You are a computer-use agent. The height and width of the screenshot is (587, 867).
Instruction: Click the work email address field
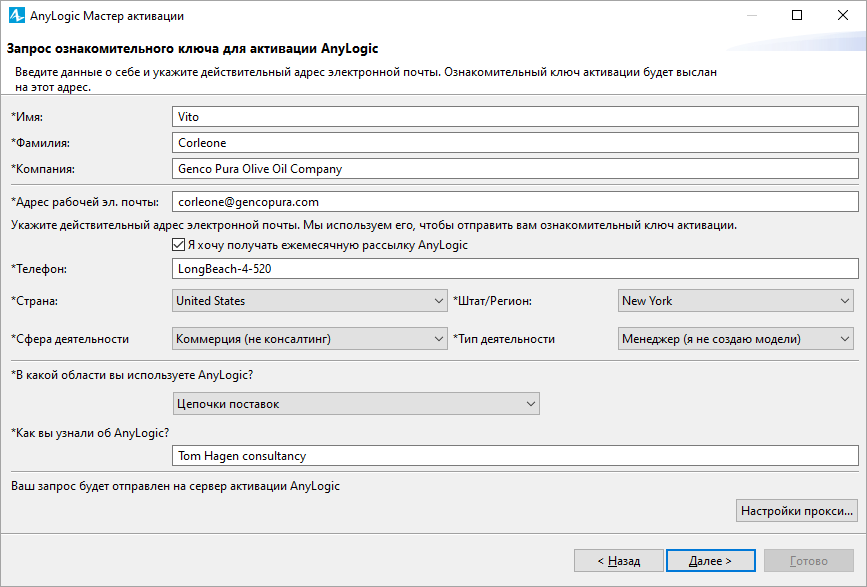point(515,202)
